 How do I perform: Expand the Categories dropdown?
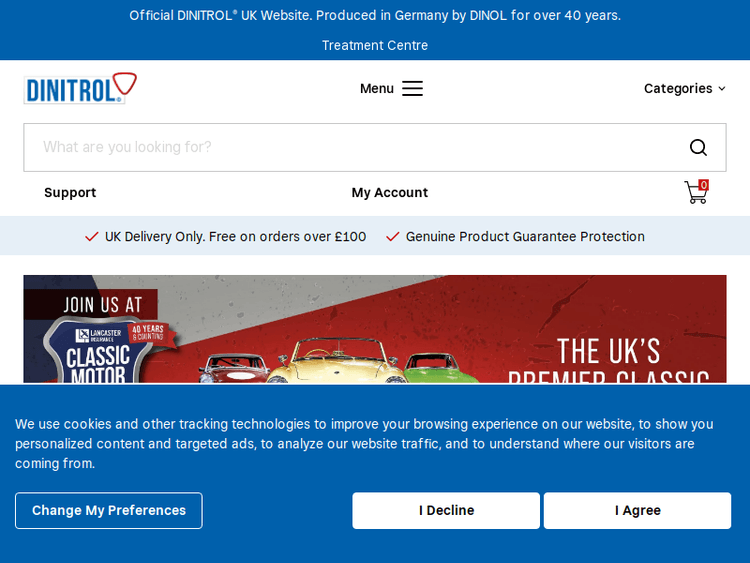click(684, 88)
